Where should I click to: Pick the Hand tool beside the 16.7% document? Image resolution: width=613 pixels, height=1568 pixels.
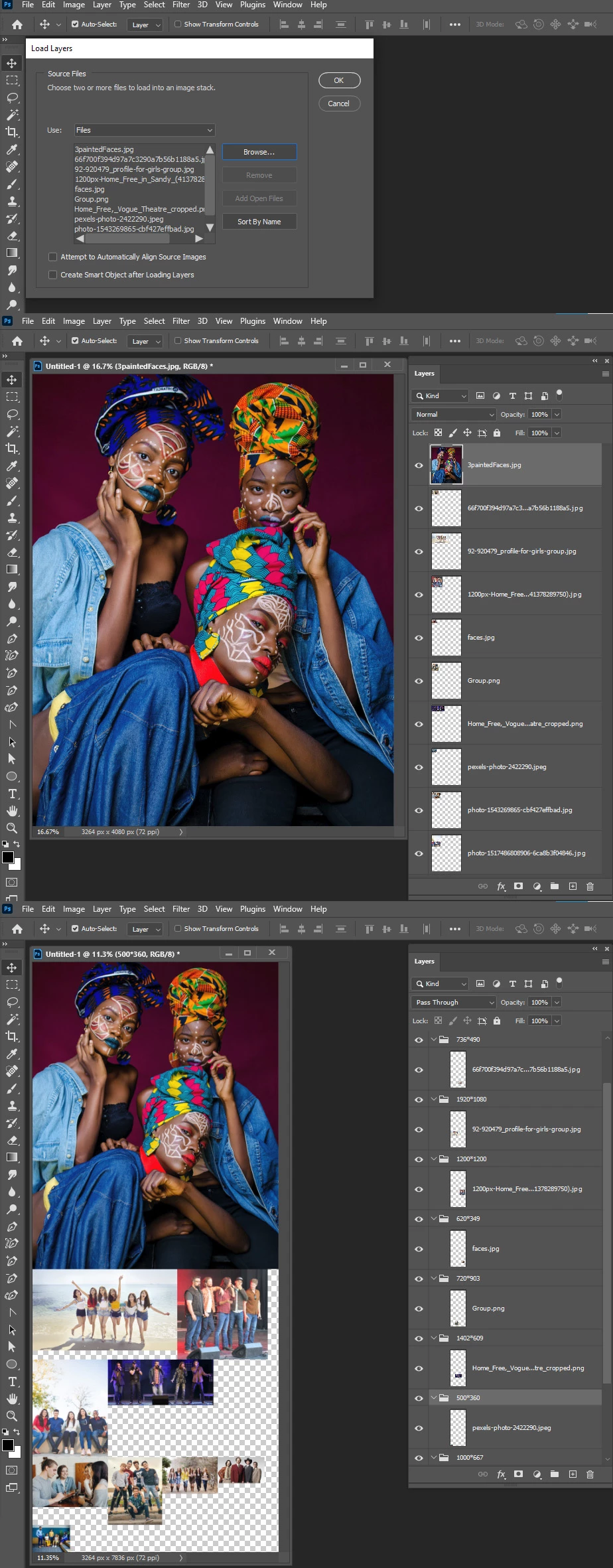click(x=12, y=811)
